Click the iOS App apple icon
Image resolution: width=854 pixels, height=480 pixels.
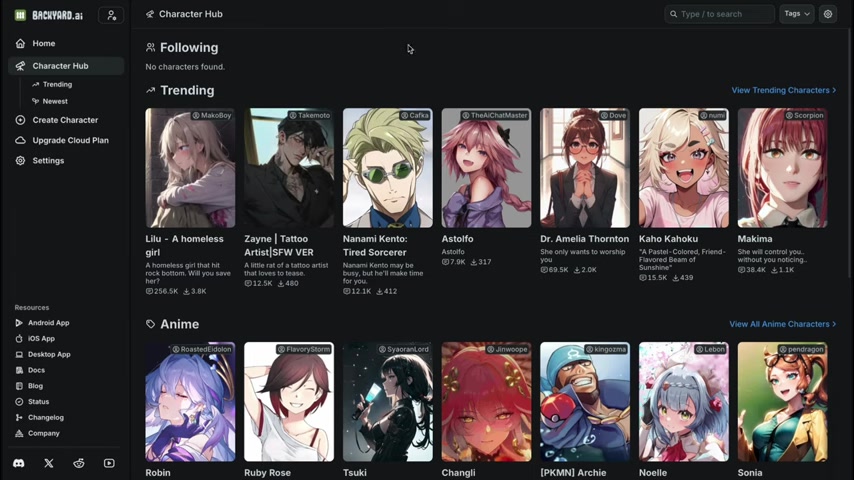coord(19,338)
